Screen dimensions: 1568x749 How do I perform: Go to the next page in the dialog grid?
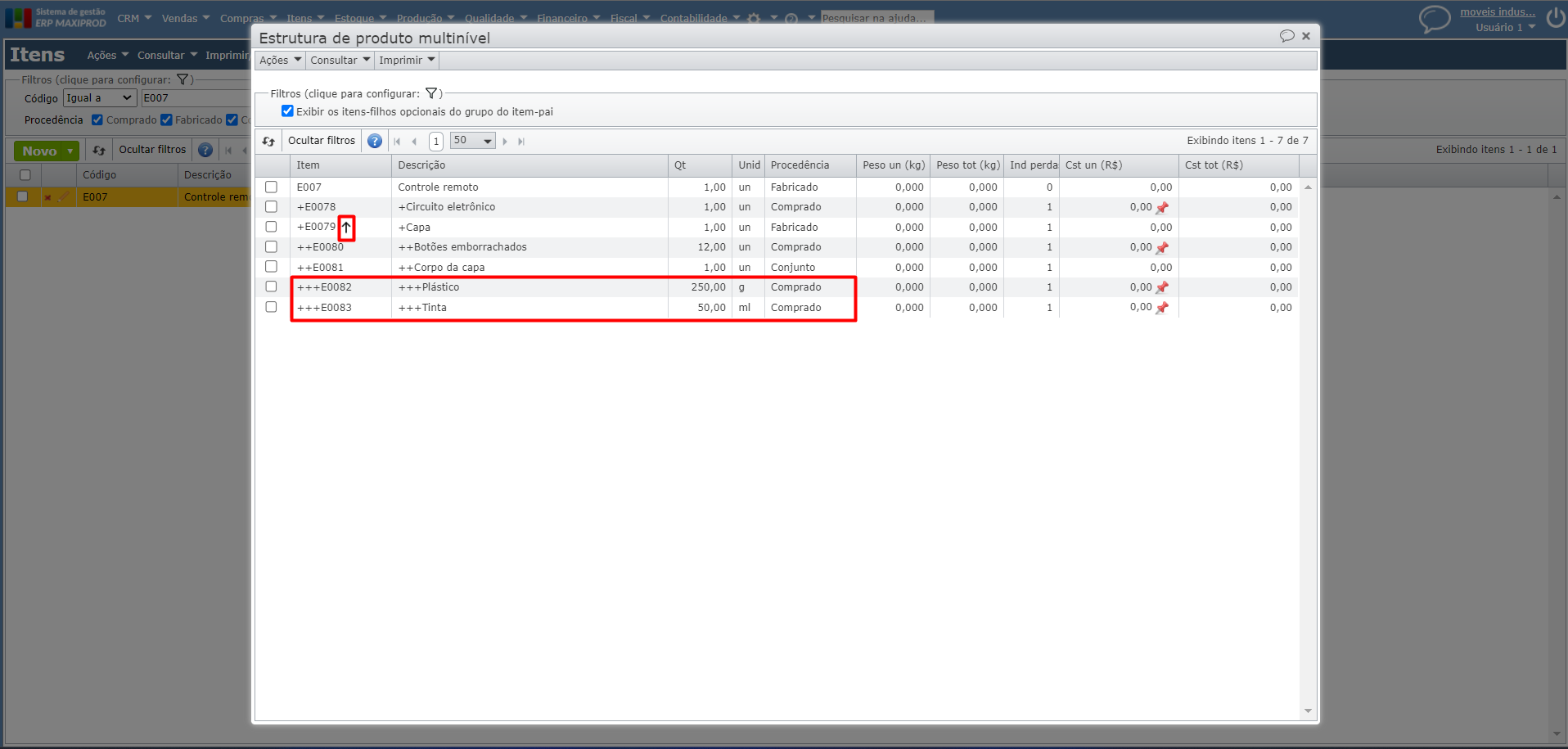505,142
